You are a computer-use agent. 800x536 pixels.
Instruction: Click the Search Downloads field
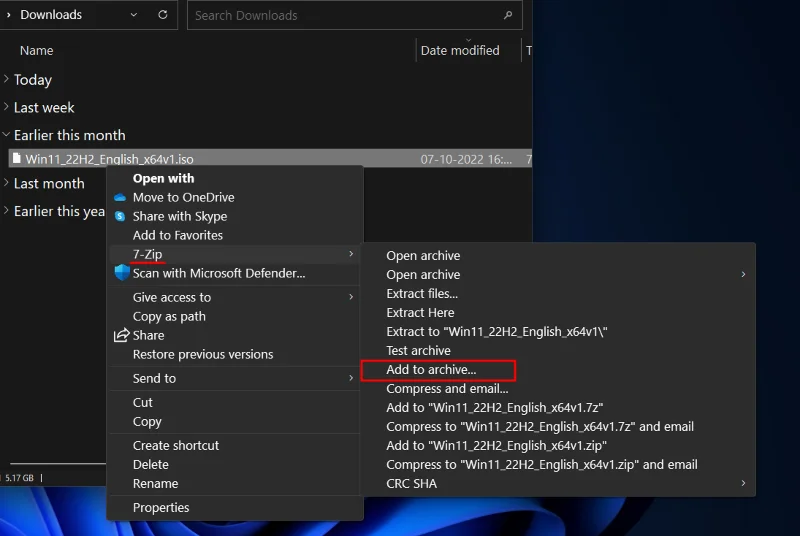(x=355, y=15)
